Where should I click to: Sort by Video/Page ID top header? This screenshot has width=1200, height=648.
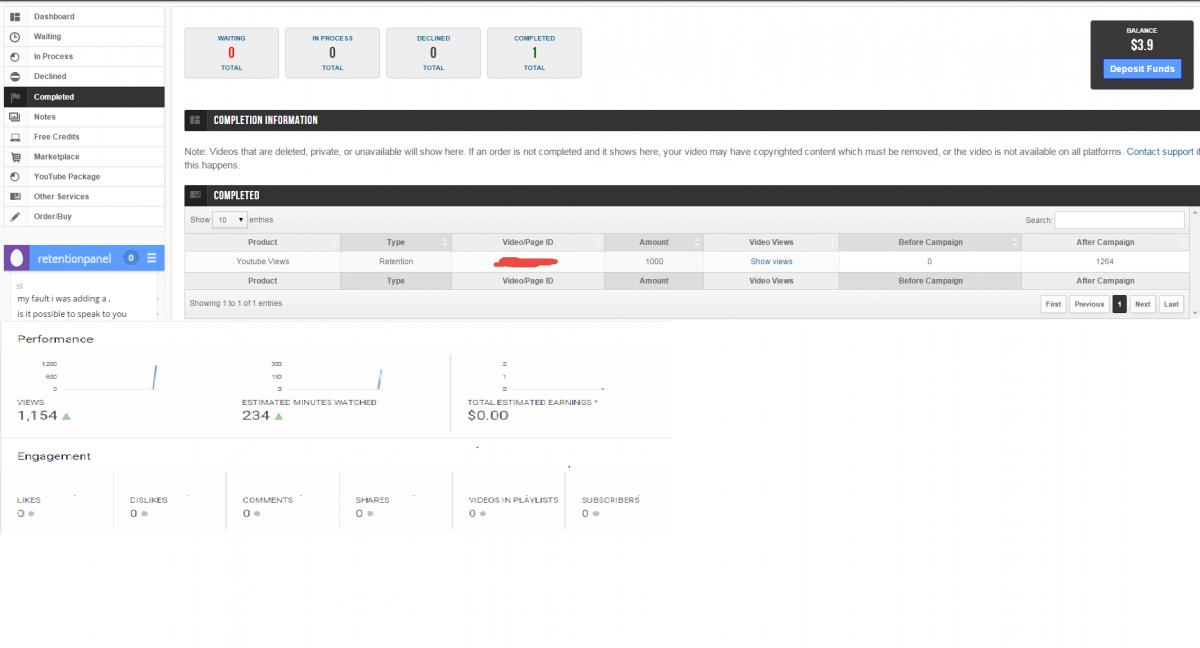click(528, 242)
